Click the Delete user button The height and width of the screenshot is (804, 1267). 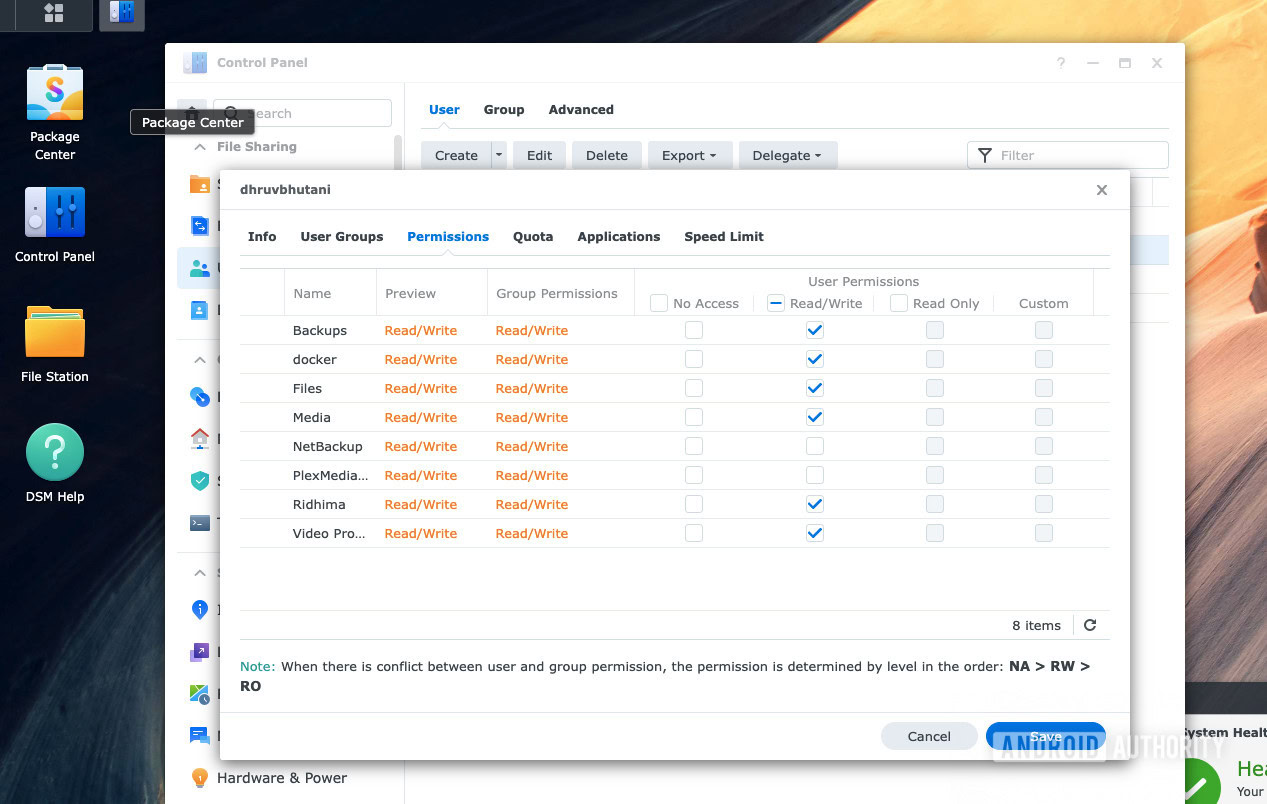[607, 155]
